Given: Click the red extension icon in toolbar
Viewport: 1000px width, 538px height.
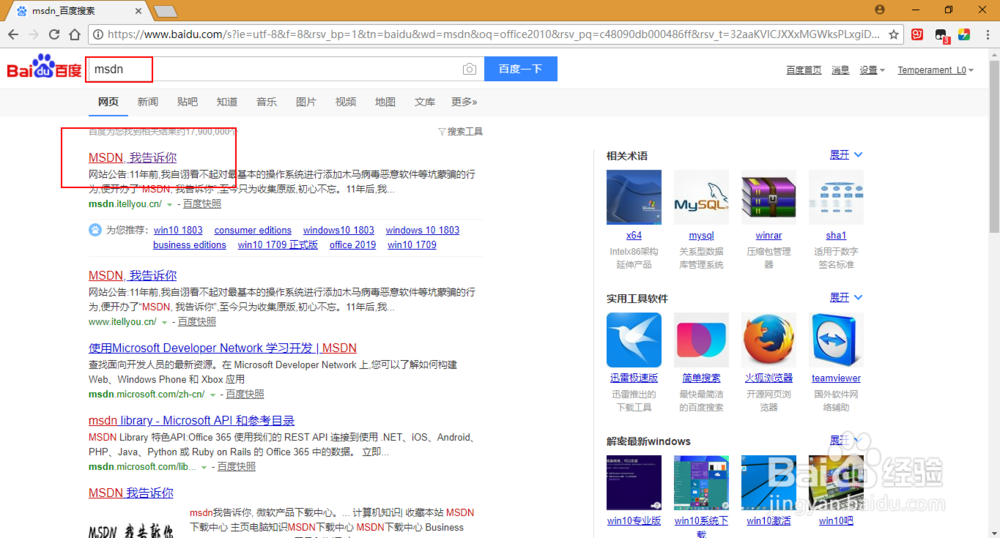Looking at the screenshot, I should coord(917,34).
